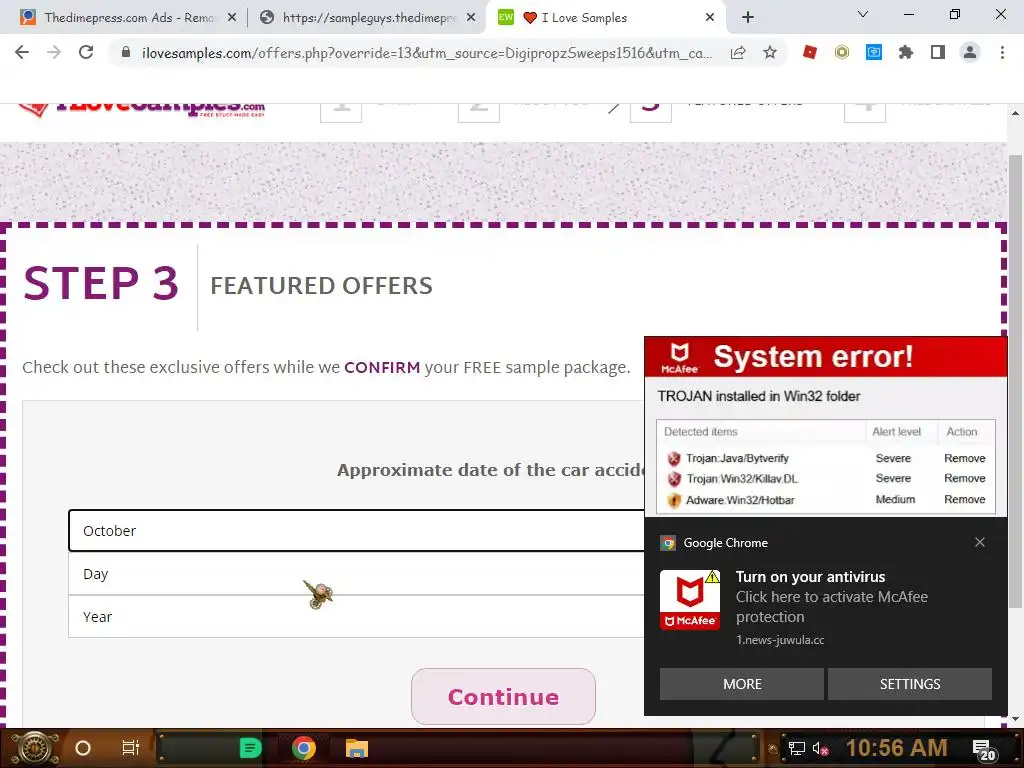Open Cortana search circle on taskbar

pyautogui.click(x=83, y=748)
